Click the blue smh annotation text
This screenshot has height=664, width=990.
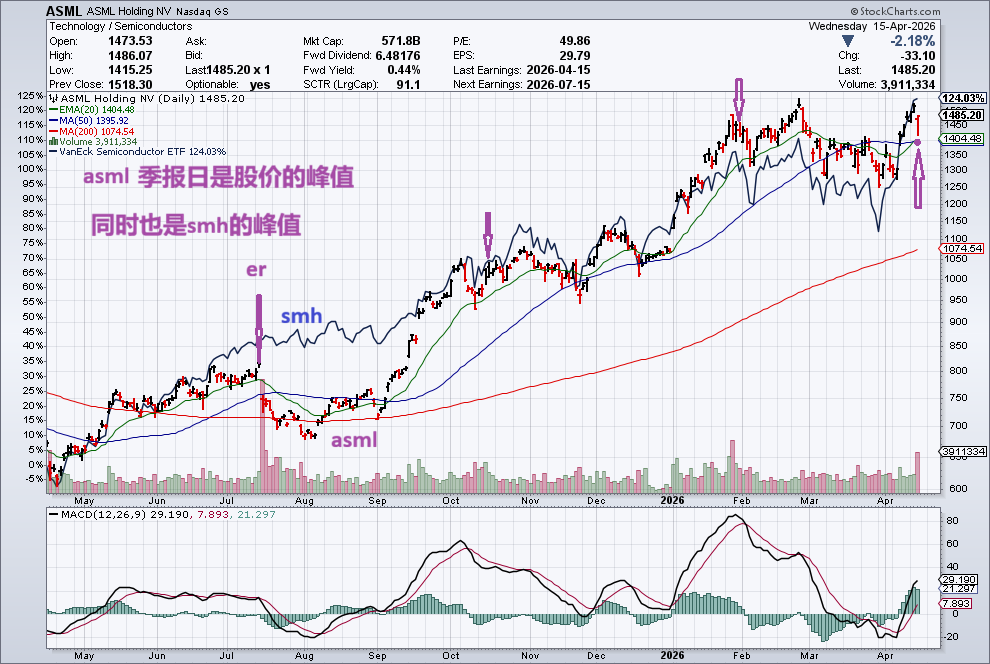point(301,316)
